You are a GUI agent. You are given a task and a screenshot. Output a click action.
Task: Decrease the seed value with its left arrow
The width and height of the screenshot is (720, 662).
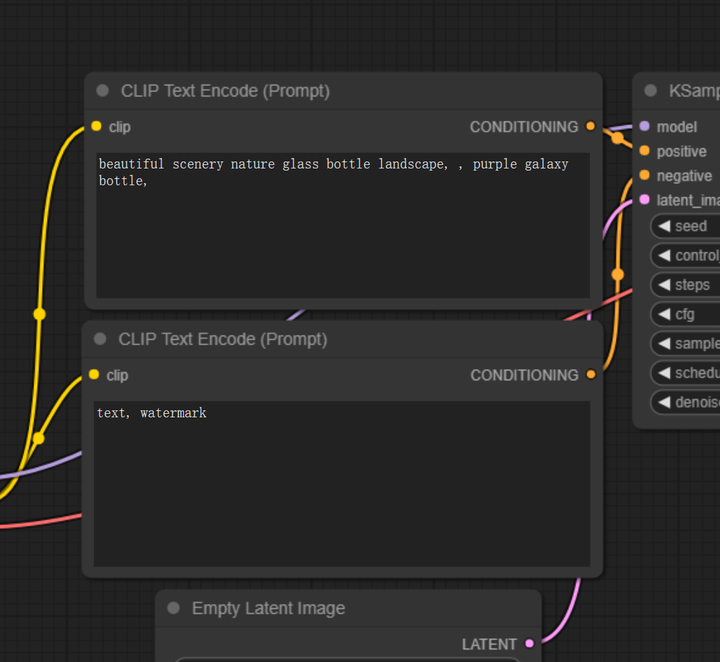(x=664, y=226)
